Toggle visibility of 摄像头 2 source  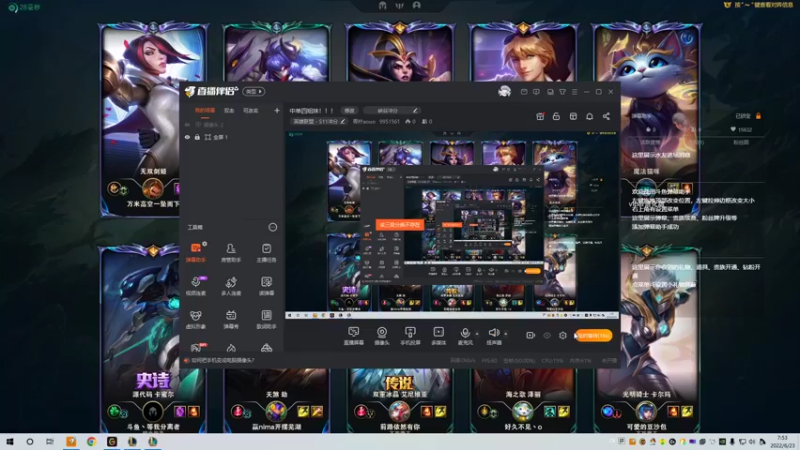pyautogui.click(x=187, y=124)
